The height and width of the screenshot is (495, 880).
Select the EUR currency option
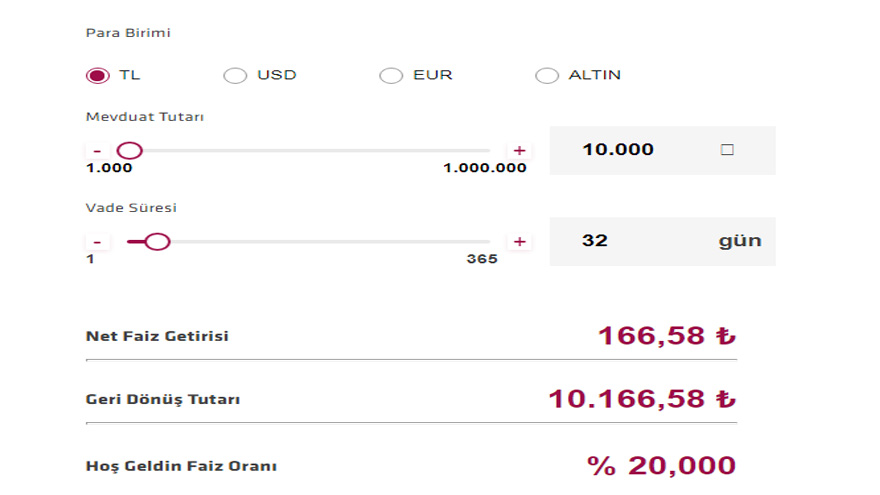click(391, 75)
